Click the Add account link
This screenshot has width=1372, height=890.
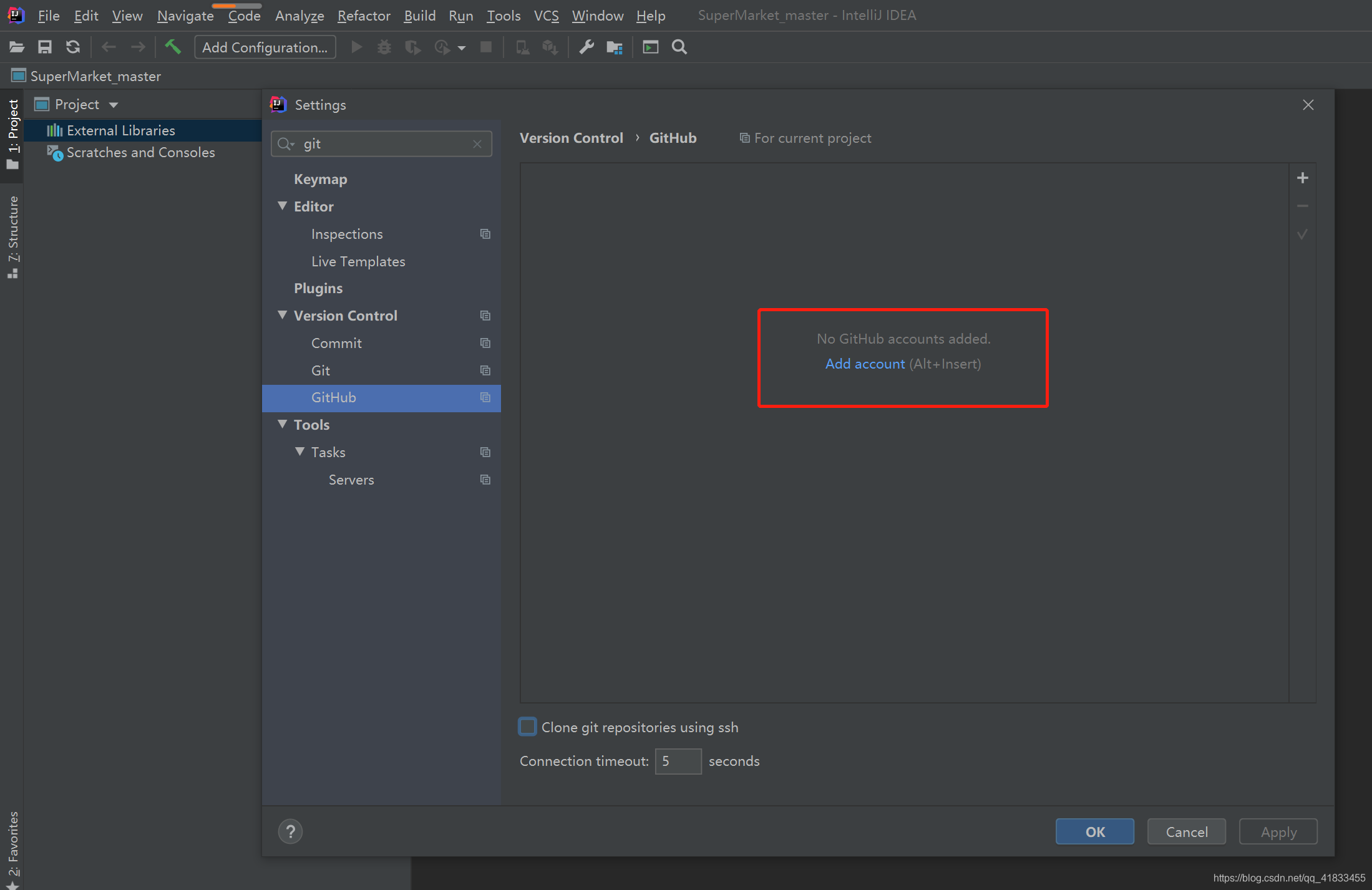click(x=865, y=364)
